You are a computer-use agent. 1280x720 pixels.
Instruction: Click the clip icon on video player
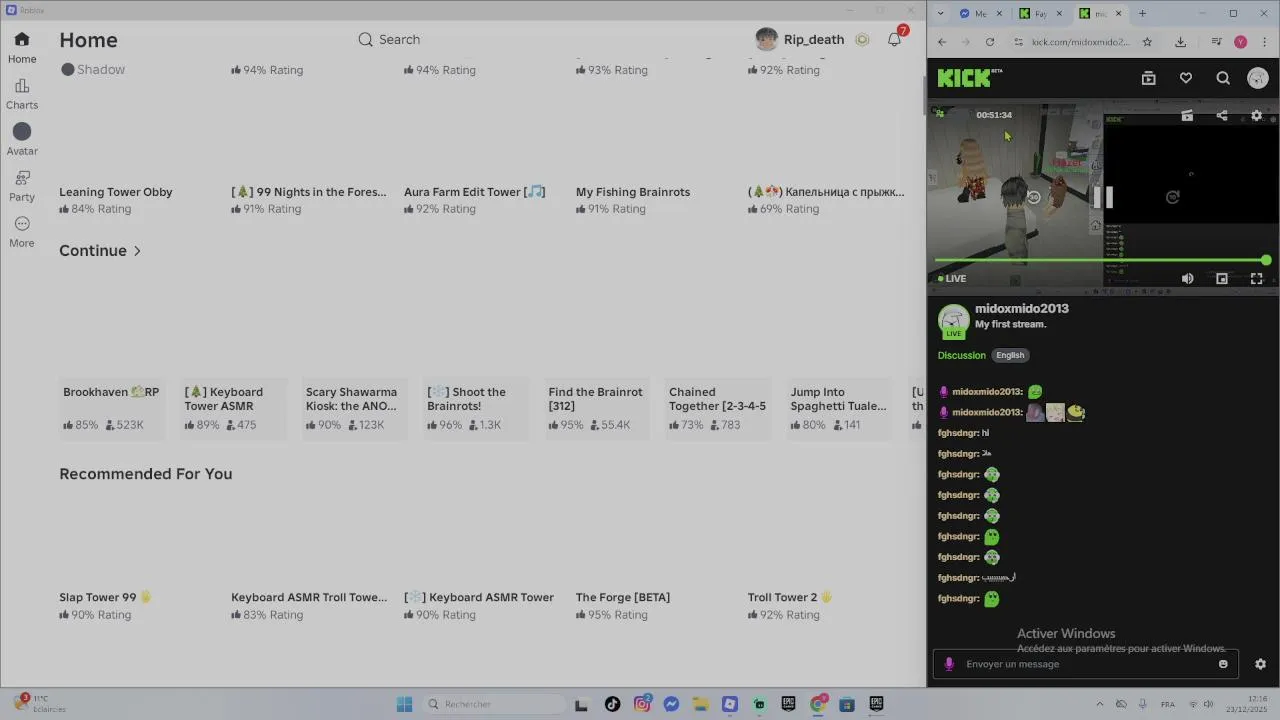point(1187,116)
